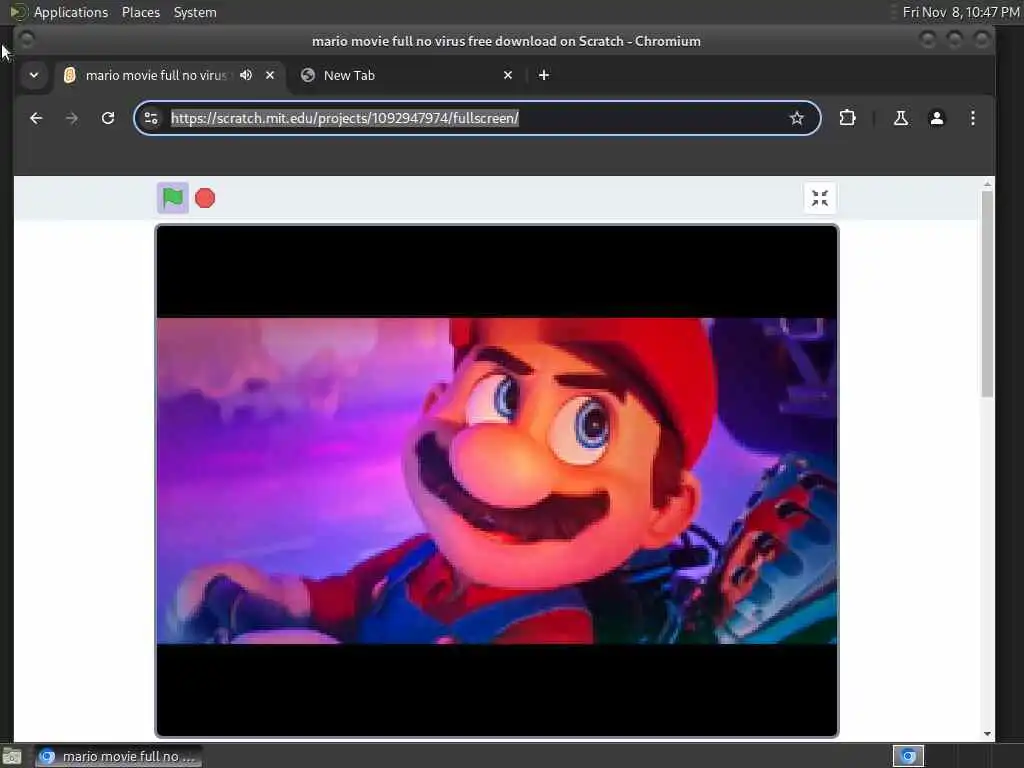
Task: Click the forward navigation arrow
Action: point(72,118)
